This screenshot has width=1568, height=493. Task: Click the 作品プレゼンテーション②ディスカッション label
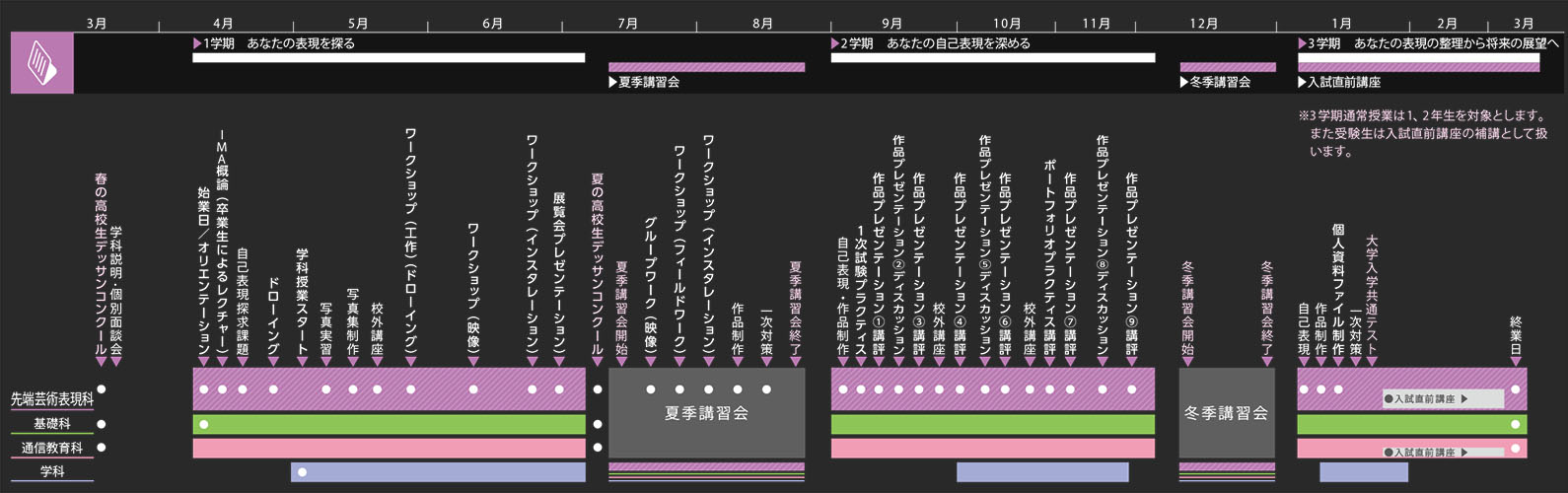(x=898, y=245)
